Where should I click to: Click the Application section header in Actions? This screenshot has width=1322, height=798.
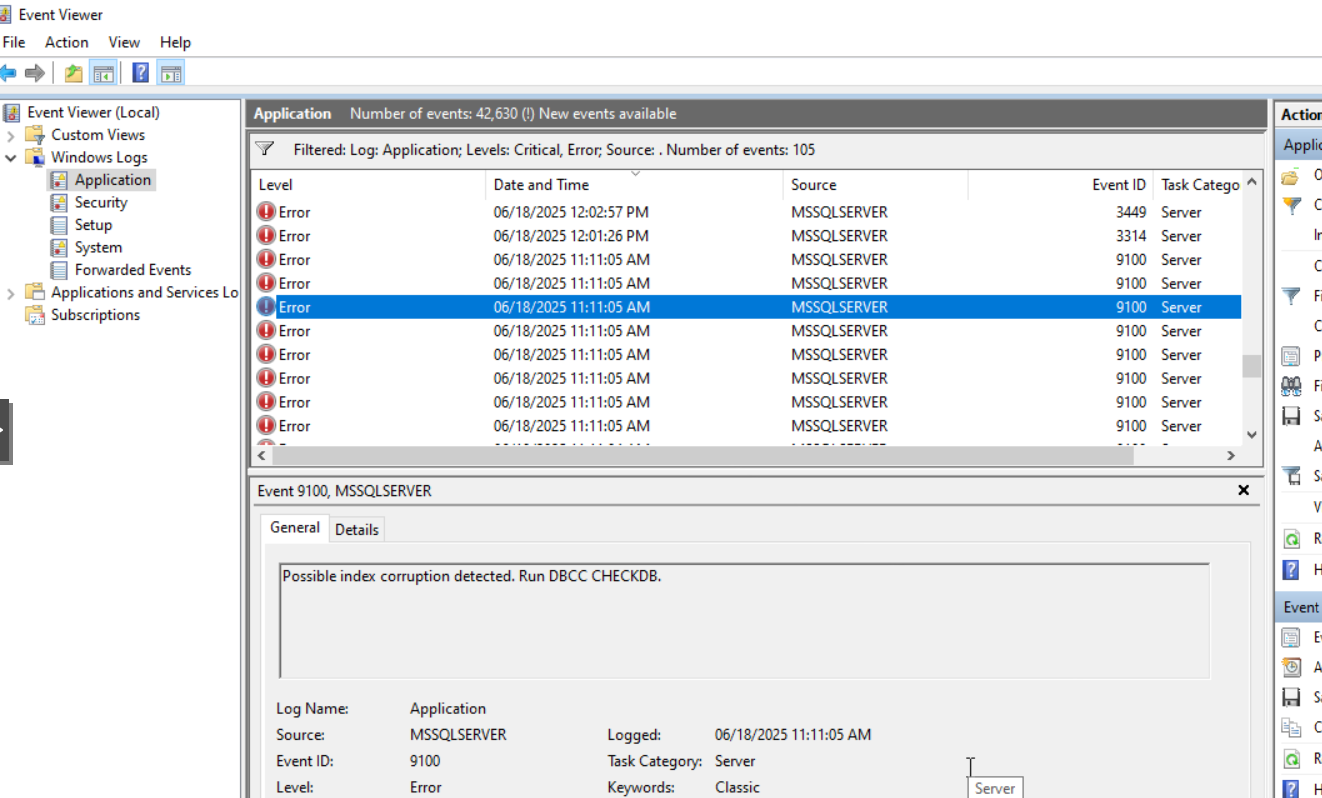click(x=1299, y=145)
